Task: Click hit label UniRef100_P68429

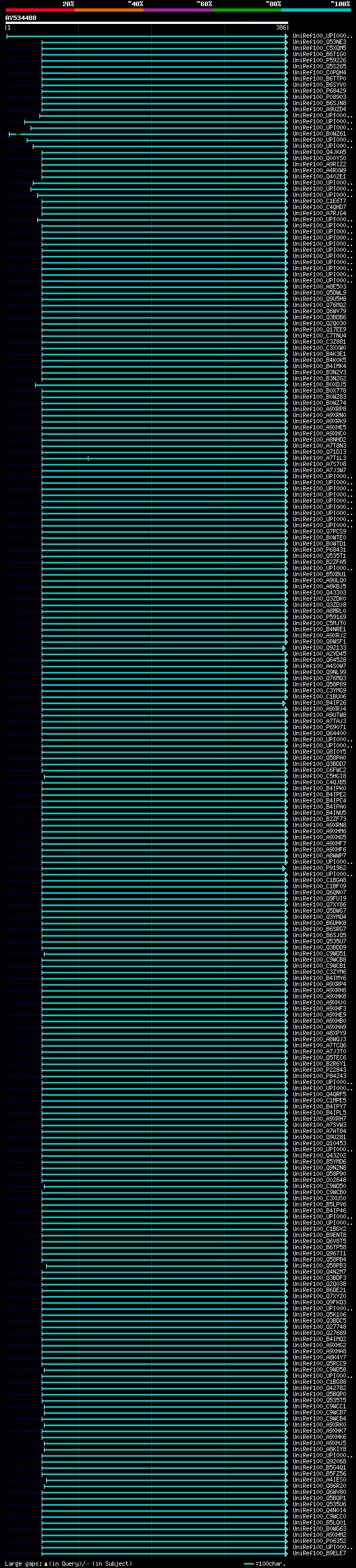Action: pos(319,91)
